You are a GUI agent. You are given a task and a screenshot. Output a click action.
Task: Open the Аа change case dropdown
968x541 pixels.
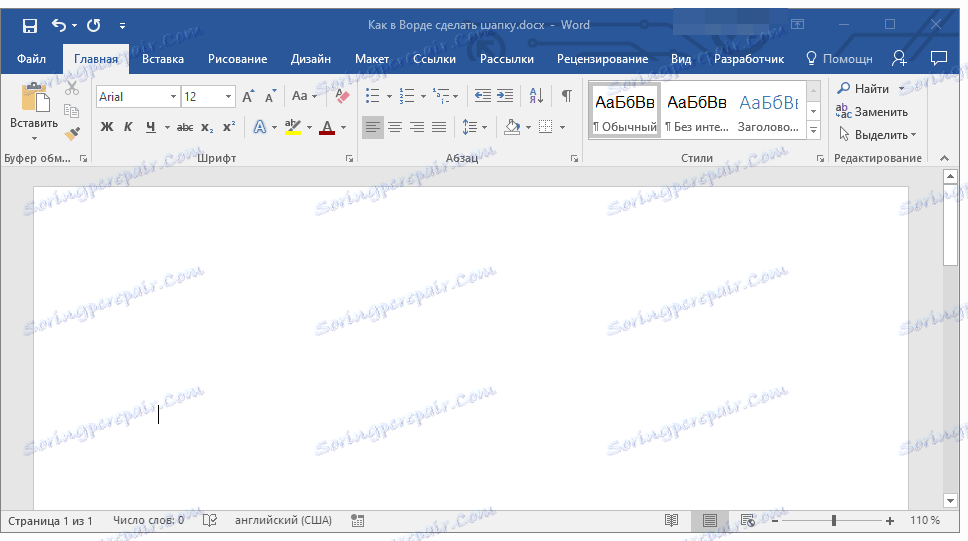pyautogui.click(x=304, y=96)
